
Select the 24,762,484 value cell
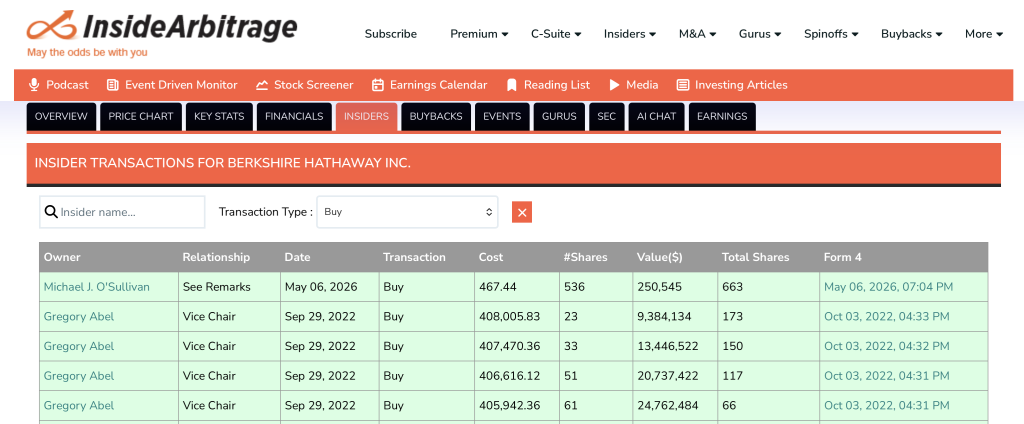coord(675,406)
